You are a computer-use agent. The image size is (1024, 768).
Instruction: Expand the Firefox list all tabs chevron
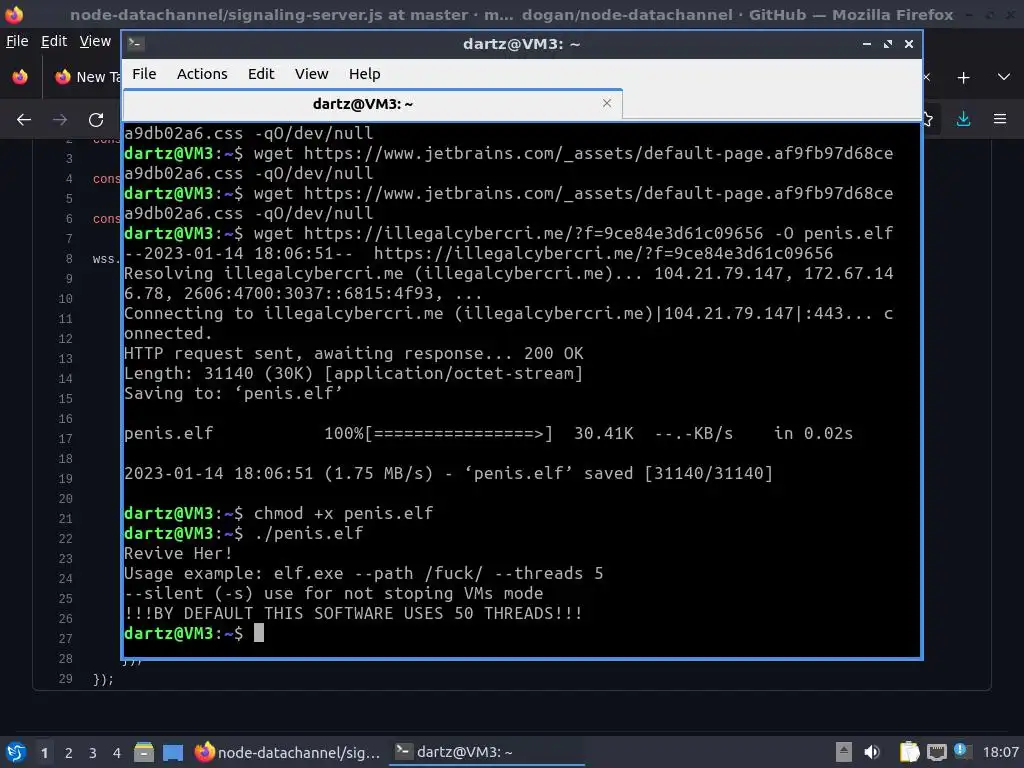coord(1004,77)
